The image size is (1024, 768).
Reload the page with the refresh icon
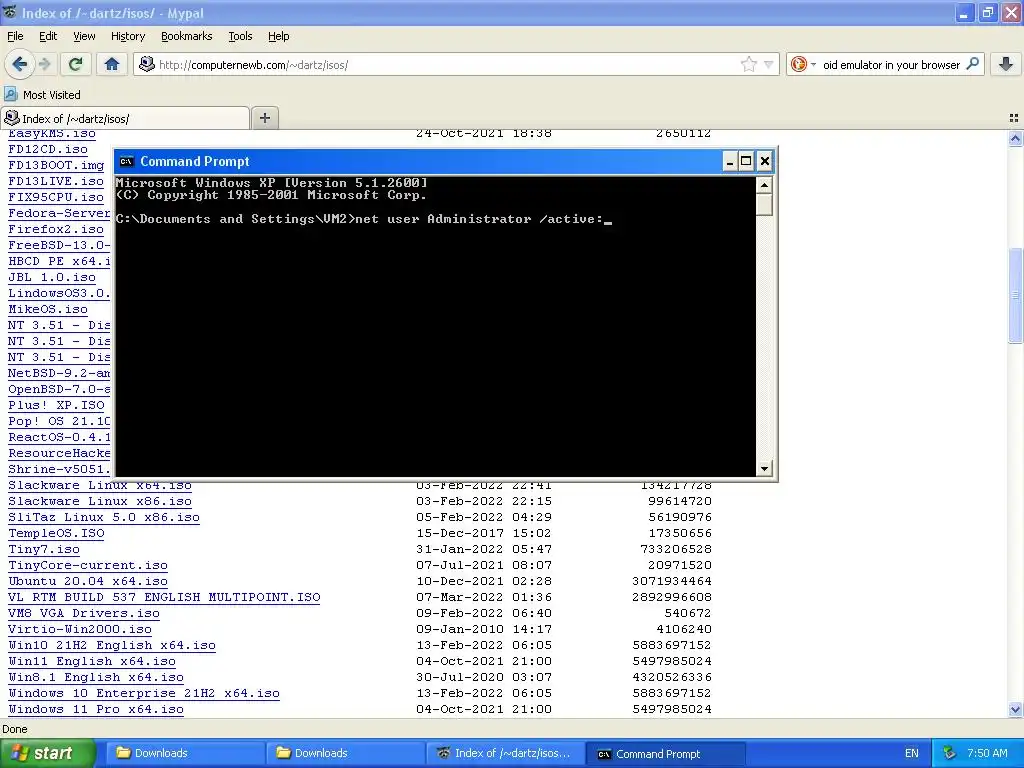pos(76,64)
